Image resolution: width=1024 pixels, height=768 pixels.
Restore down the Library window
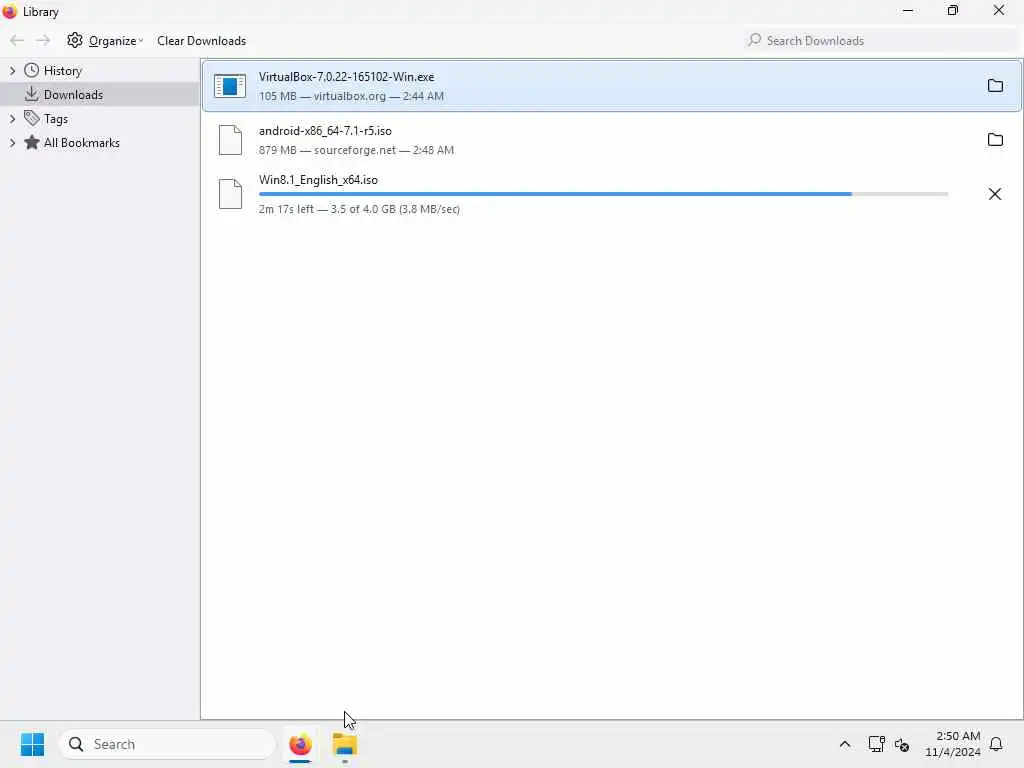(953, 11)
